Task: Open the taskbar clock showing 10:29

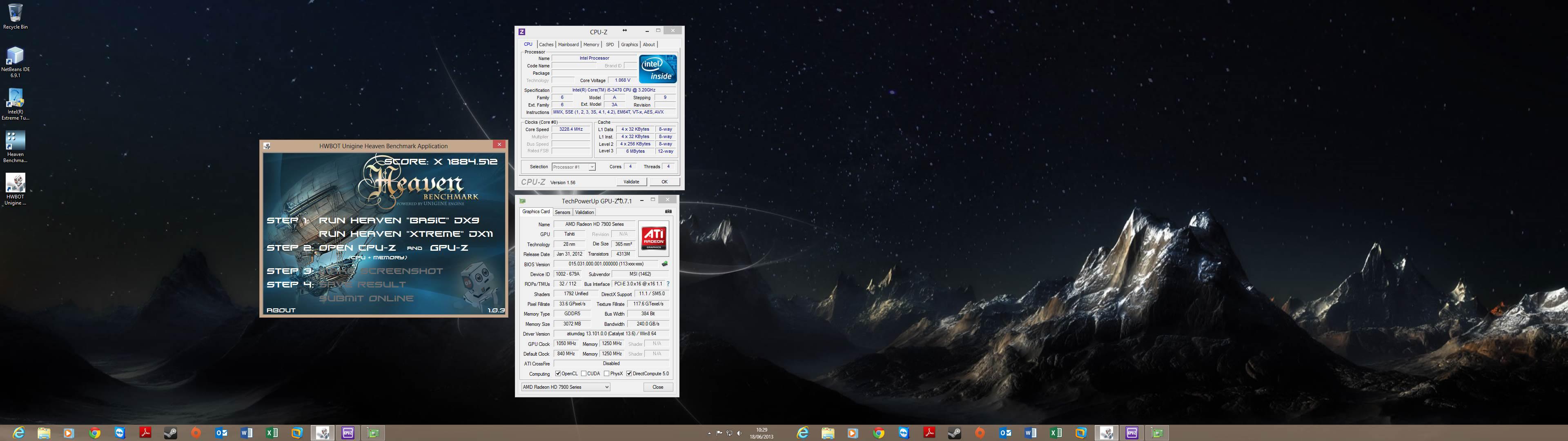Action: [762, 433]
